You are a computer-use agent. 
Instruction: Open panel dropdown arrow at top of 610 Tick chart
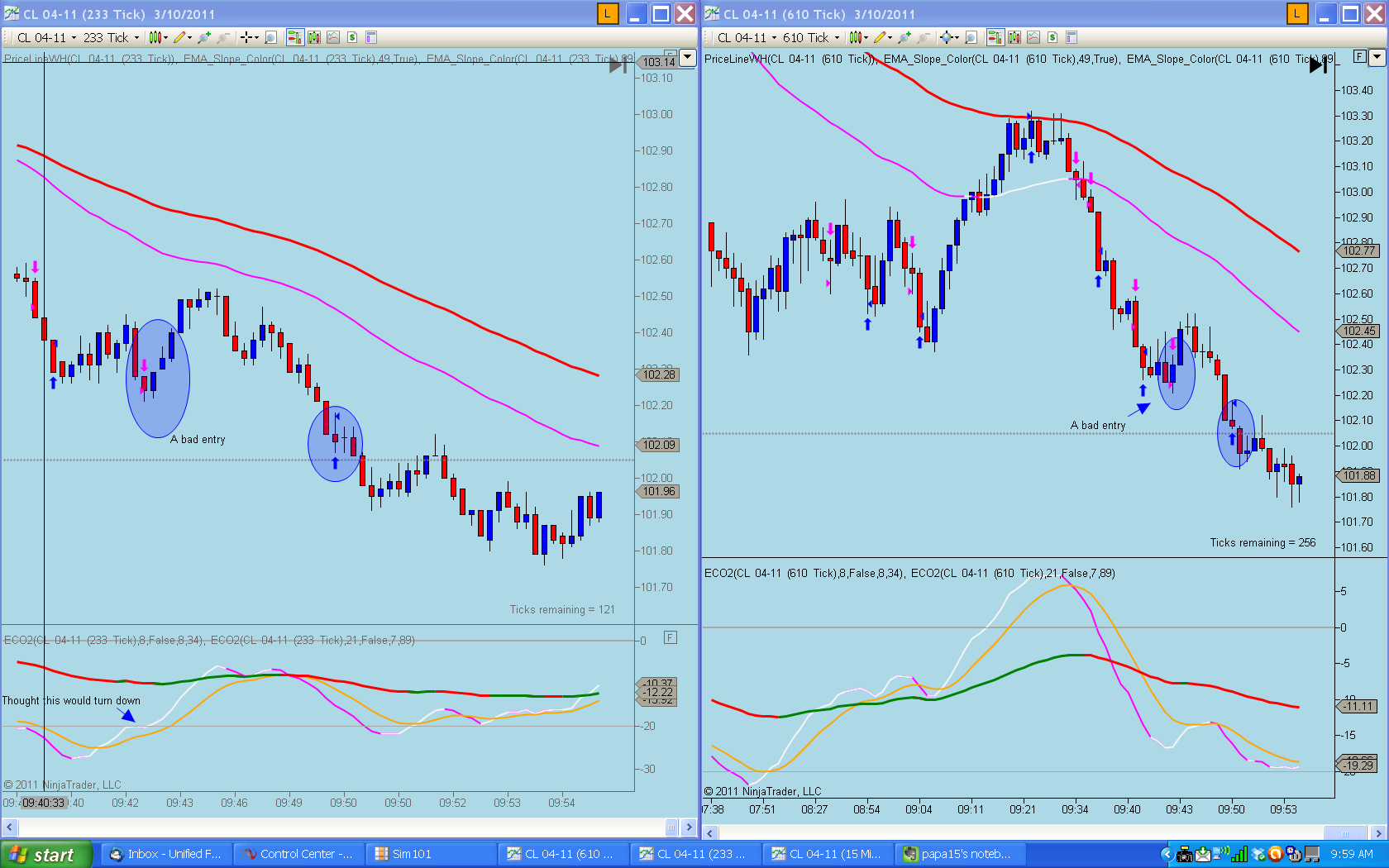(1377, 57)
